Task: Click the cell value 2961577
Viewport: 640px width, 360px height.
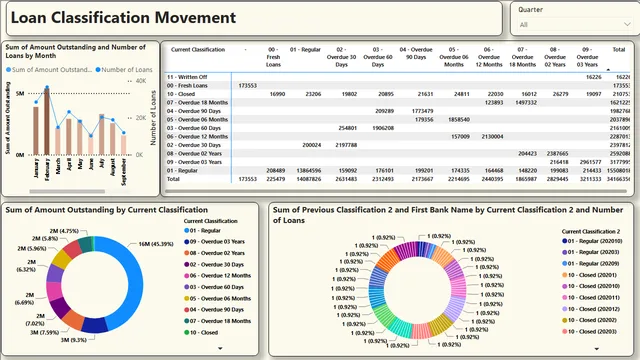Action: click(590, 162)
